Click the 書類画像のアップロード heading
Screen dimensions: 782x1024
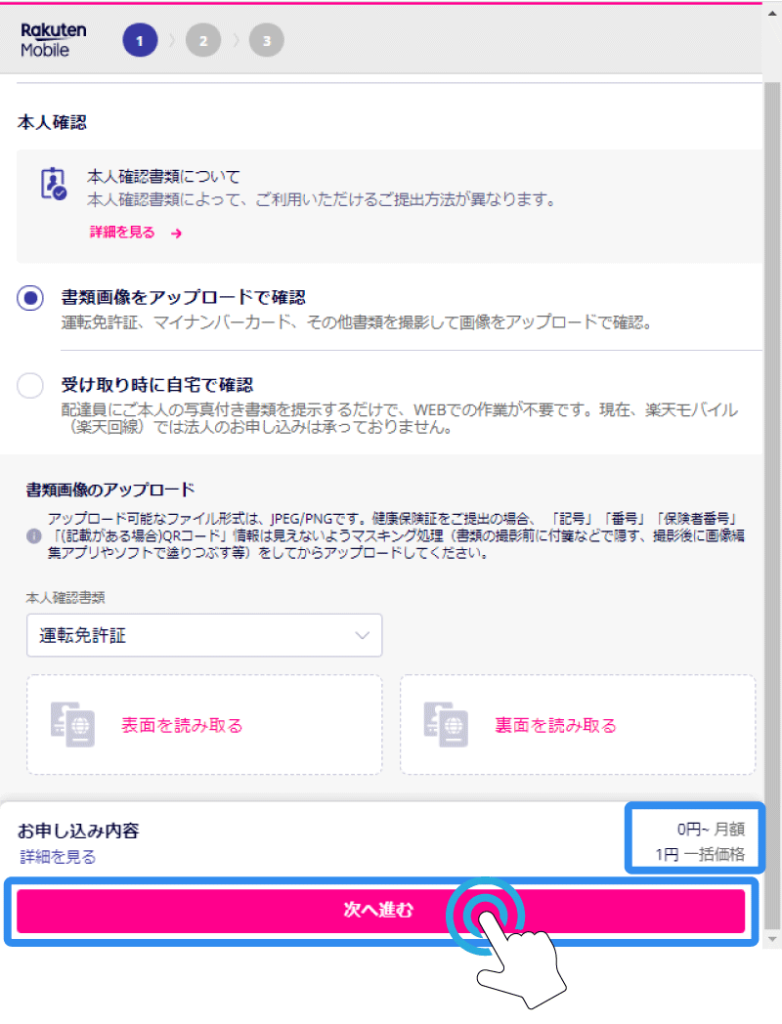click(x=110, y=489)
